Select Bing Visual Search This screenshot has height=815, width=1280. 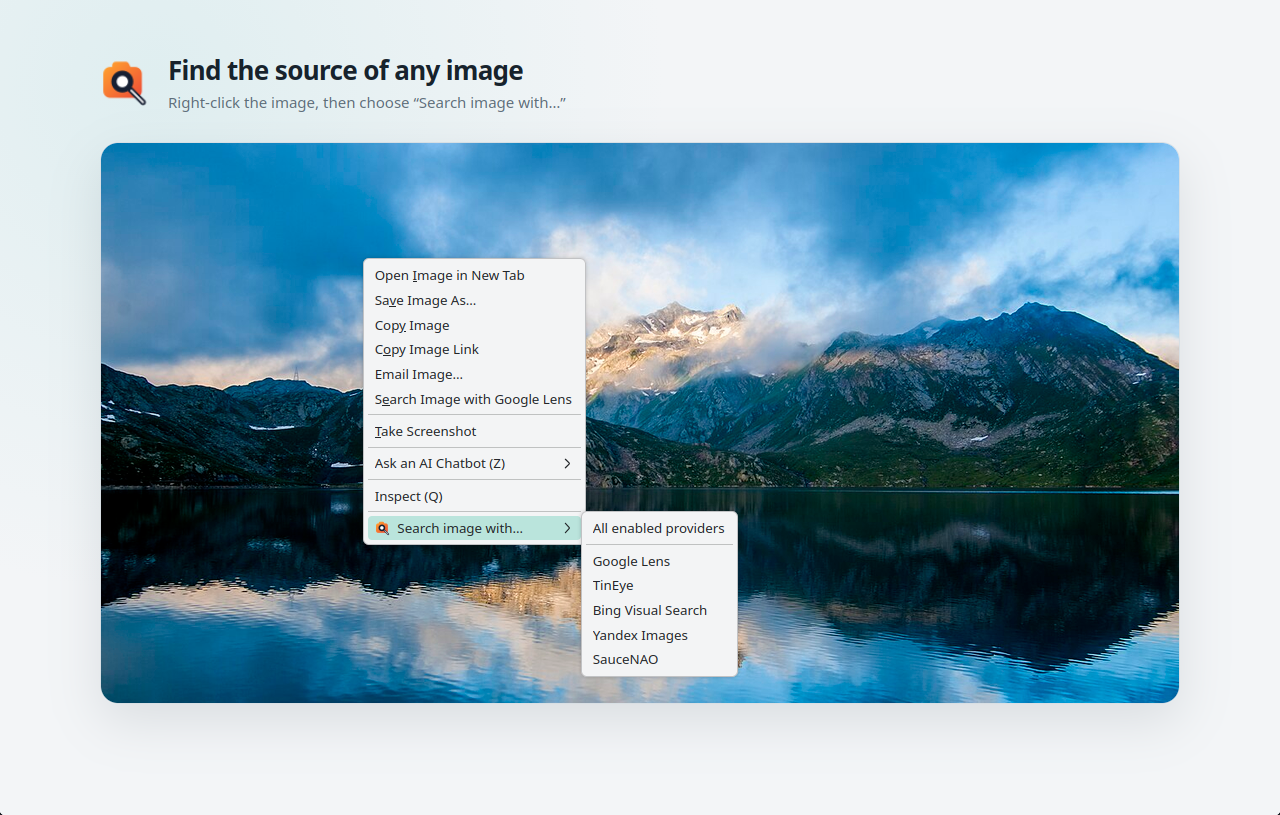point(659,610)
